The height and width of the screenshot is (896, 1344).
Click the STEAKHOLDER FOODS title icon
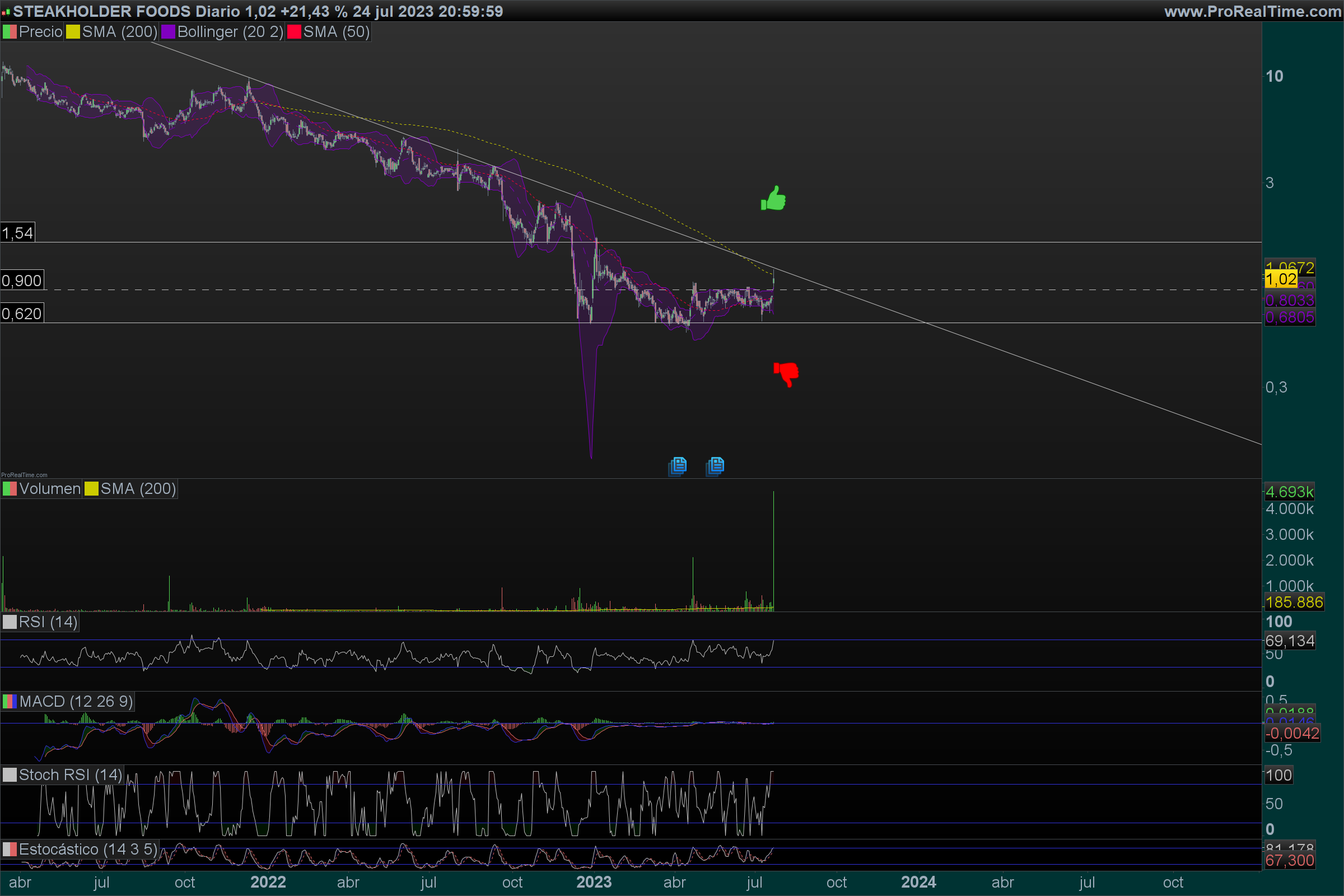coord(6,11)
